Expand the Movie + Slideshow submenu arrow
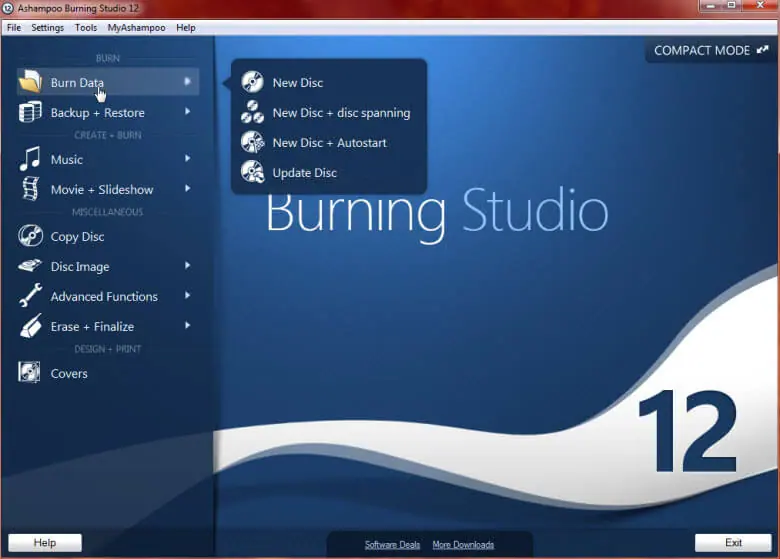 (188, 188)
